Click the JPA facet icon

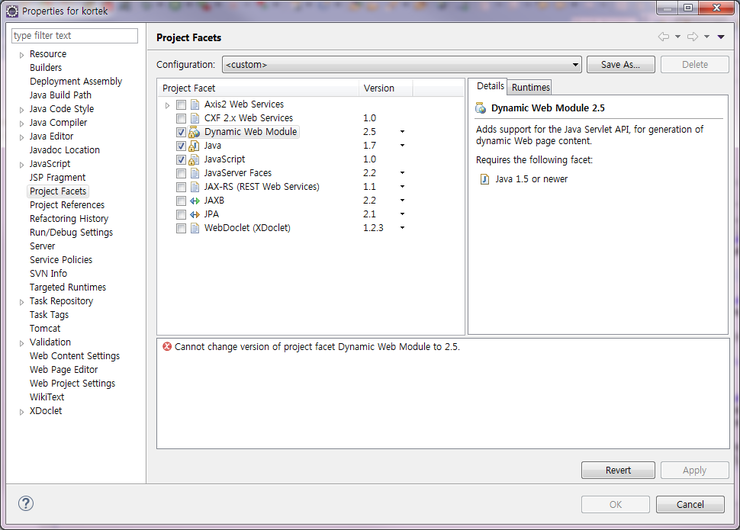tap(194, 214)
